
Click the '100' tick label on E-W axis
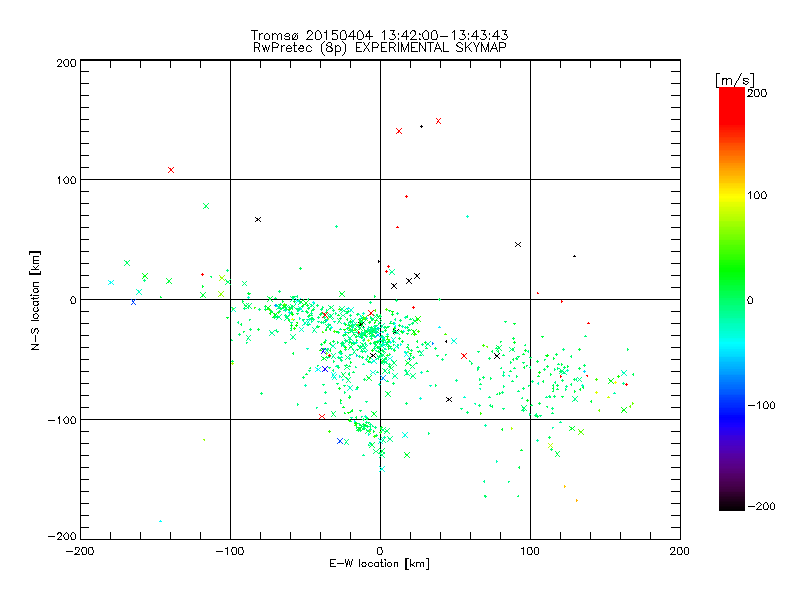point(530,551)
